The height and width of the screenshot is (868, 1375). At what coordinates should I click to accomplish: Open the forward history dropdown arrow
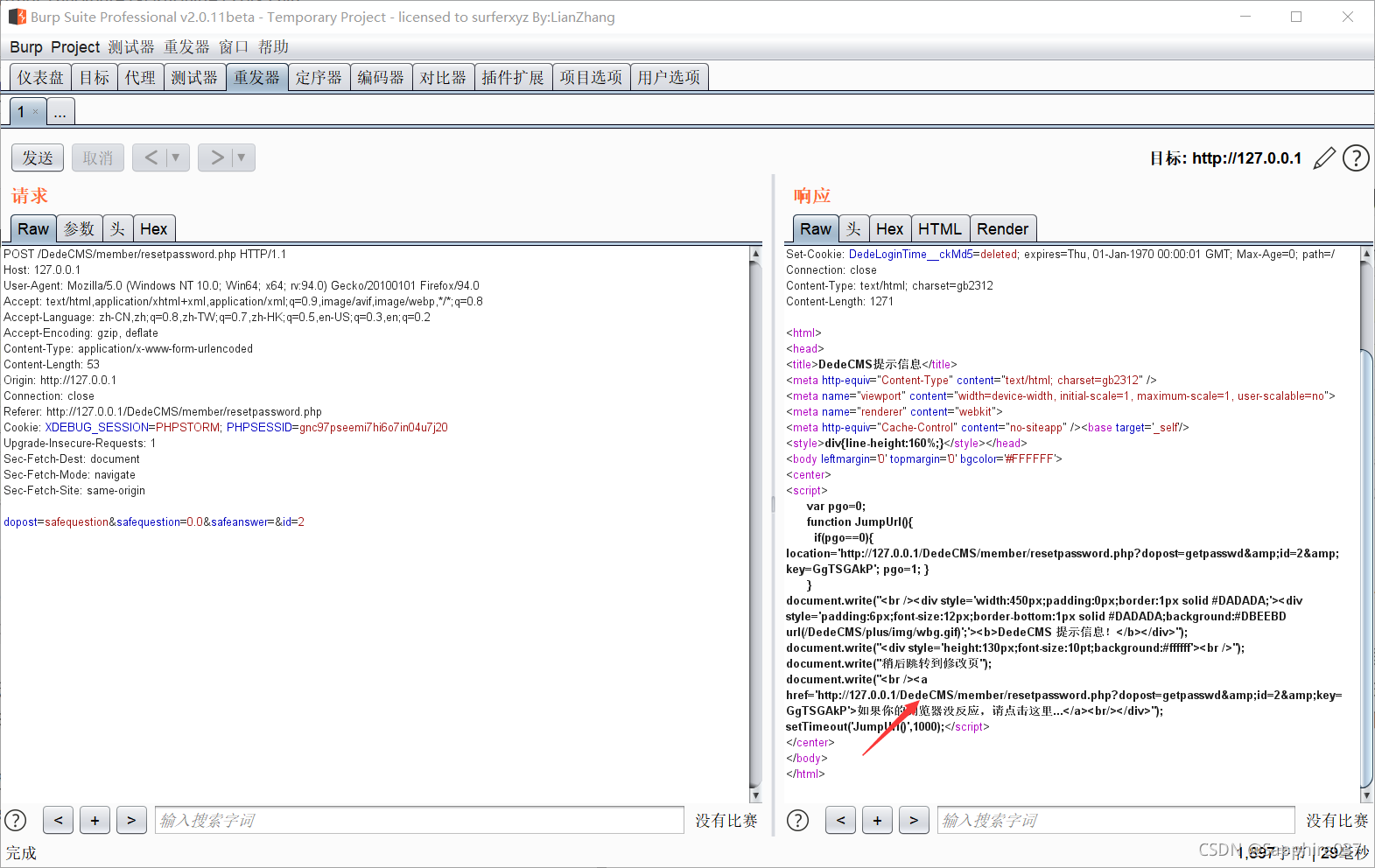[242, 158]
